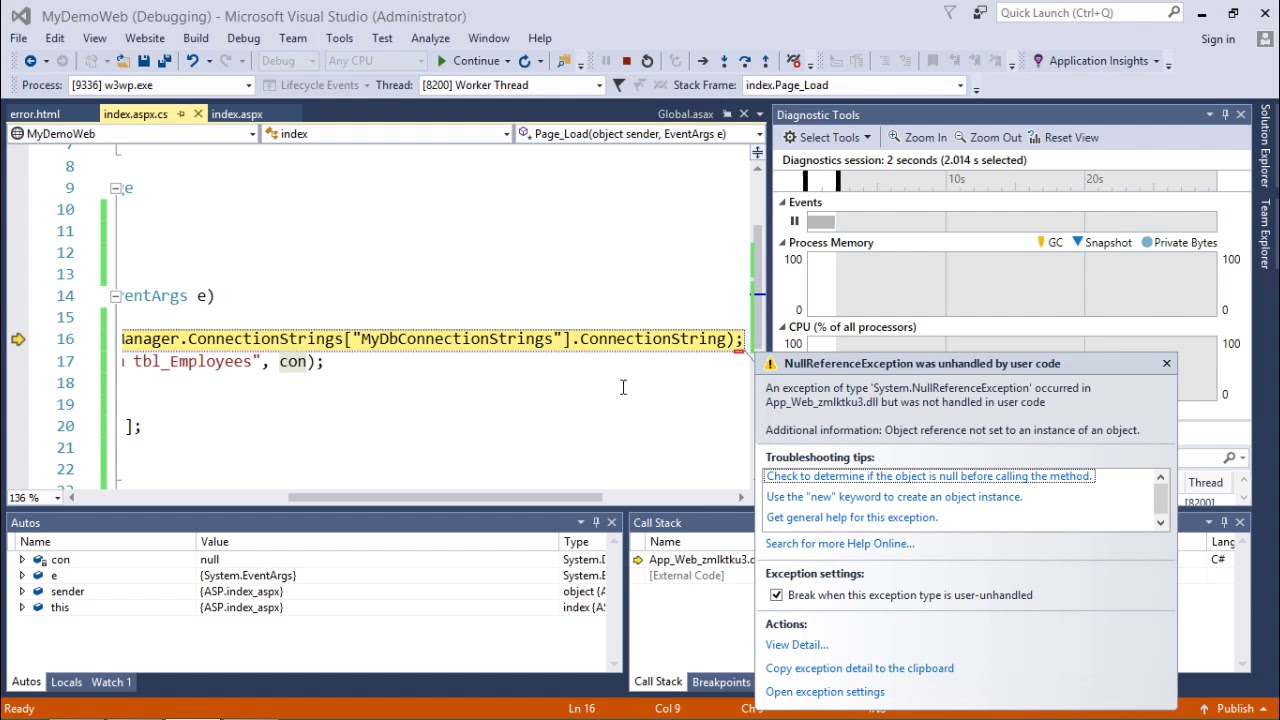
Task: Click the Find in Files toolbar icon
Action: tap(565, 61)
